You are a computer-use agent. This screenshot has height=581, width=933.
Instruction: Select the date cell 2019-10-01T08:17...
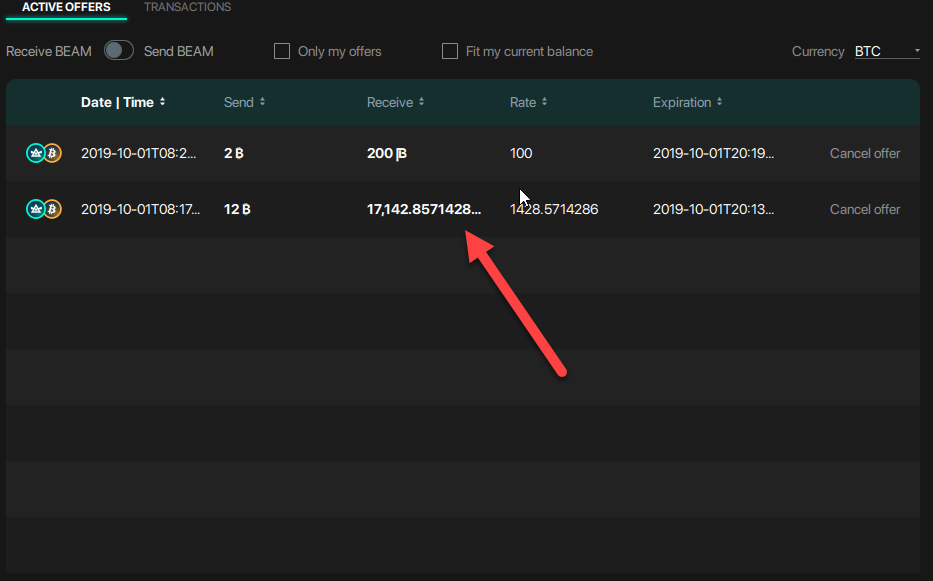[x=140, y=210]
